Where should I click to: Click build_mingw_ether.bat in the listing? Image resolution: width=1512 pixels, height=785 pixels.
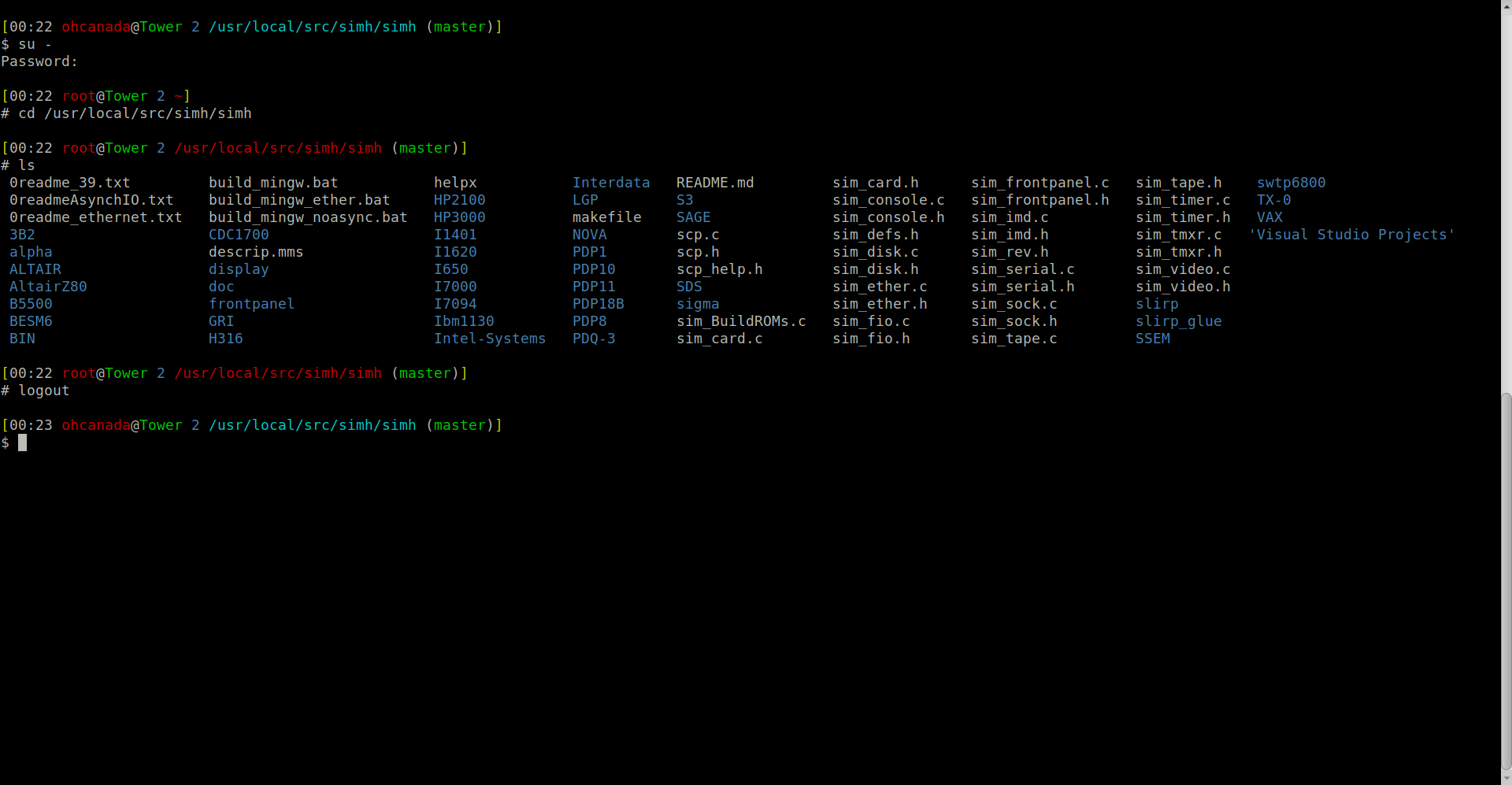[x=299, y=200]
